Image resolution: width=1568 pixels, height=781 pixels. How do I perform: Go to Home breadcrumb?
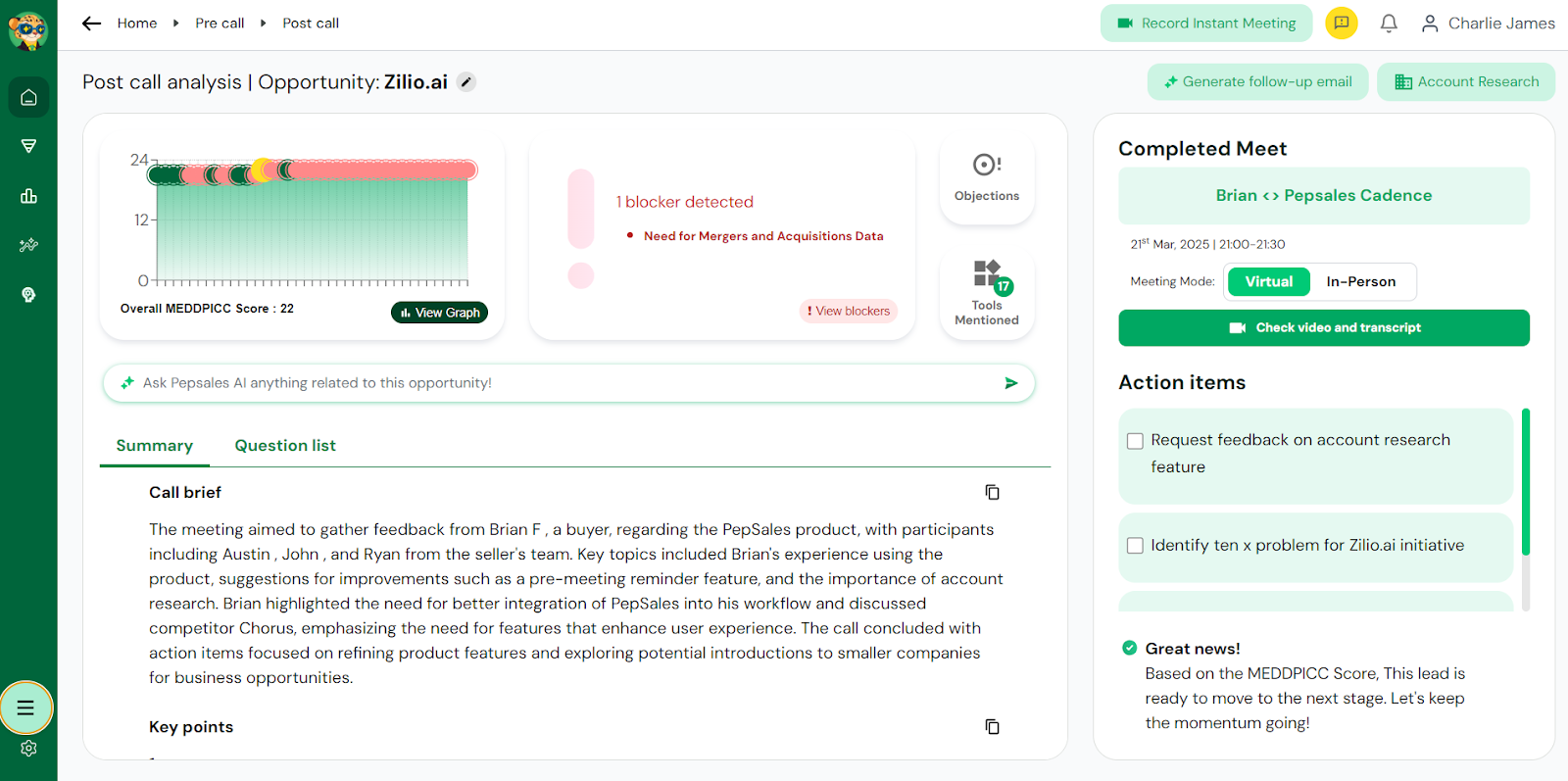(x=137, y=24)
